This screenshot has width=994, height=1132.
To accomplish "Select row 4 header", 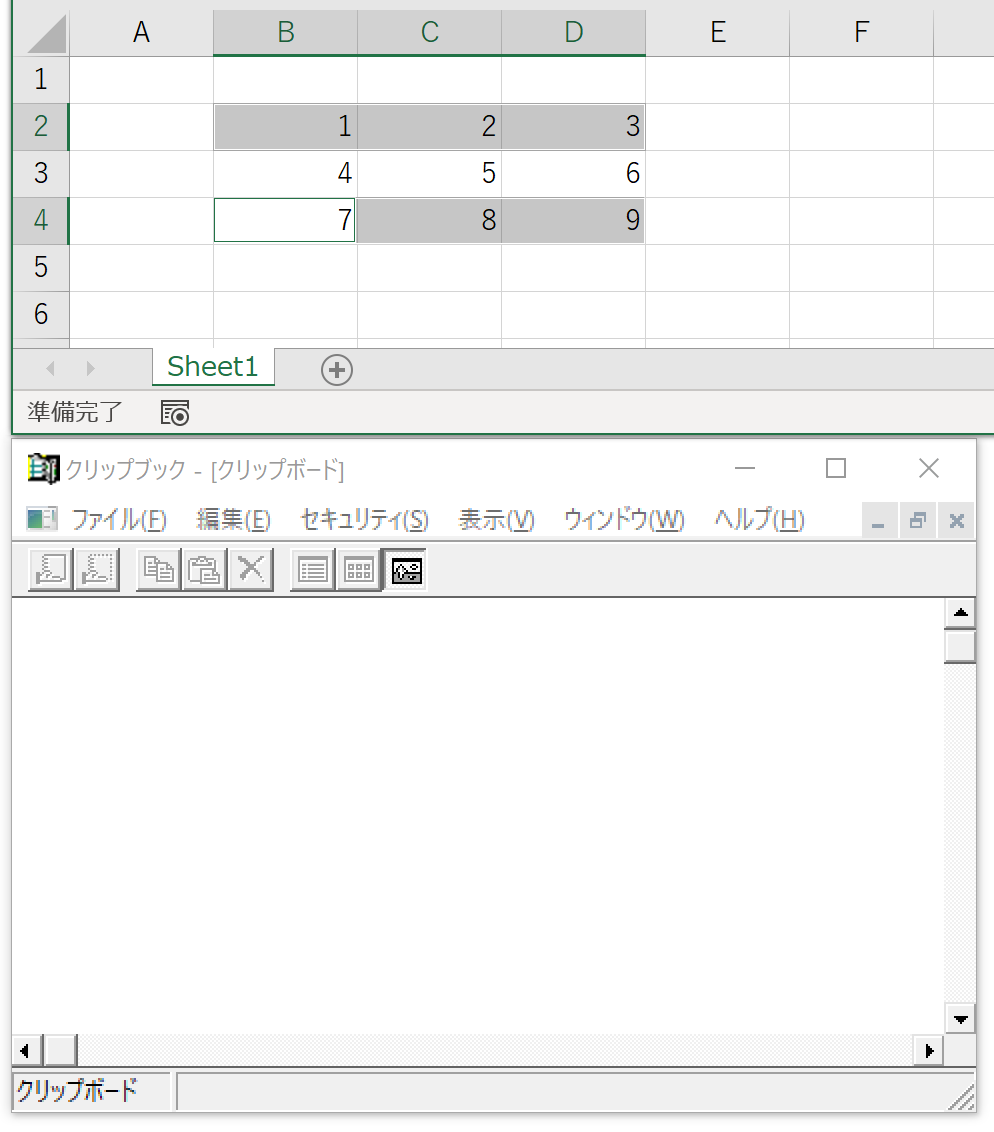I will pyautogui.click(x=41, y=220).
